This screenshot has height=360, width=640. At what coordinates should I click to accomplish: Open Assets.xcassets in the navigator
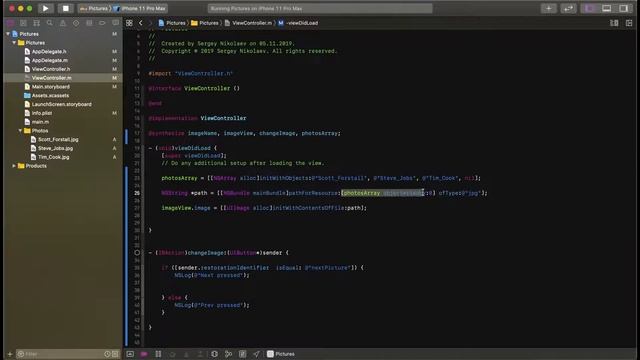coord(50,96)
